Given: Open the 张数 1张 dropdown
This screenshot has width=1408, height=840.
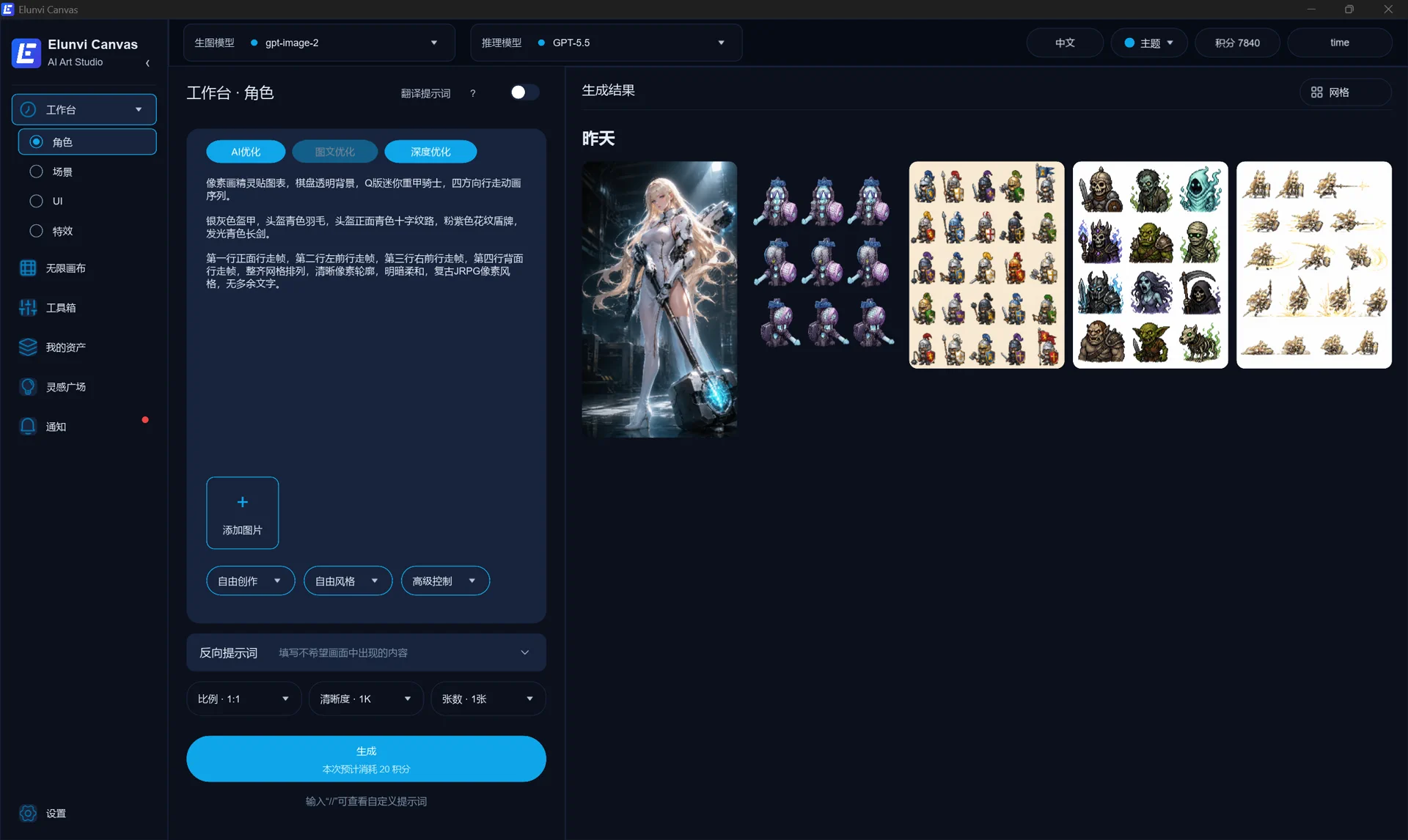Looking at the screenshot, I should [488, 699].
